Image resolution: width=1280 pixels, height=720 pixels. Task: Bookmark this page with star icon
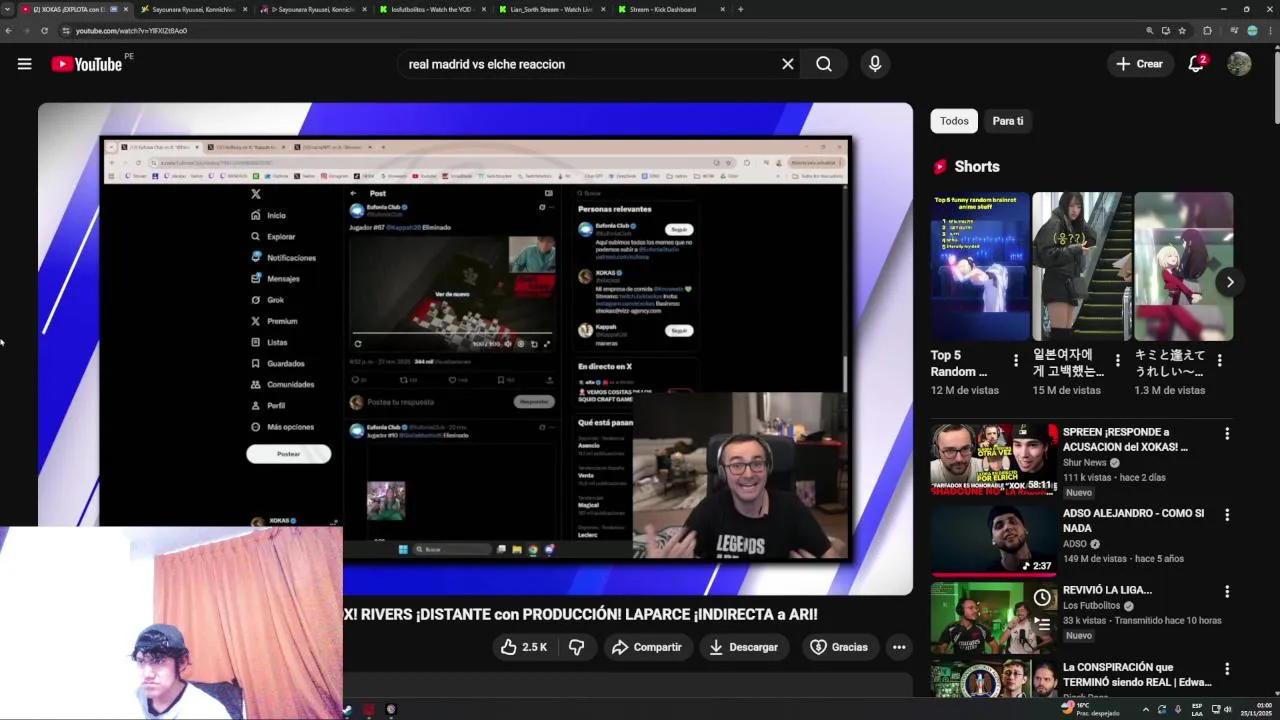tap(1182, 31)
